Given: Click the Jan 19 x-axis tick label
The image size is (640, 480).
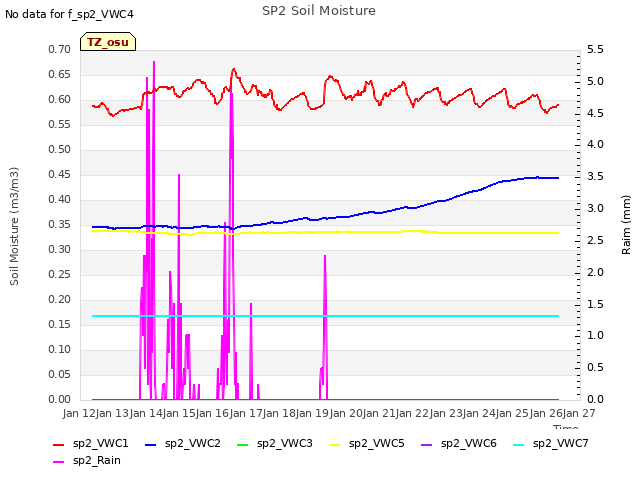Looking at the screenshot, I should coord(313,413).
